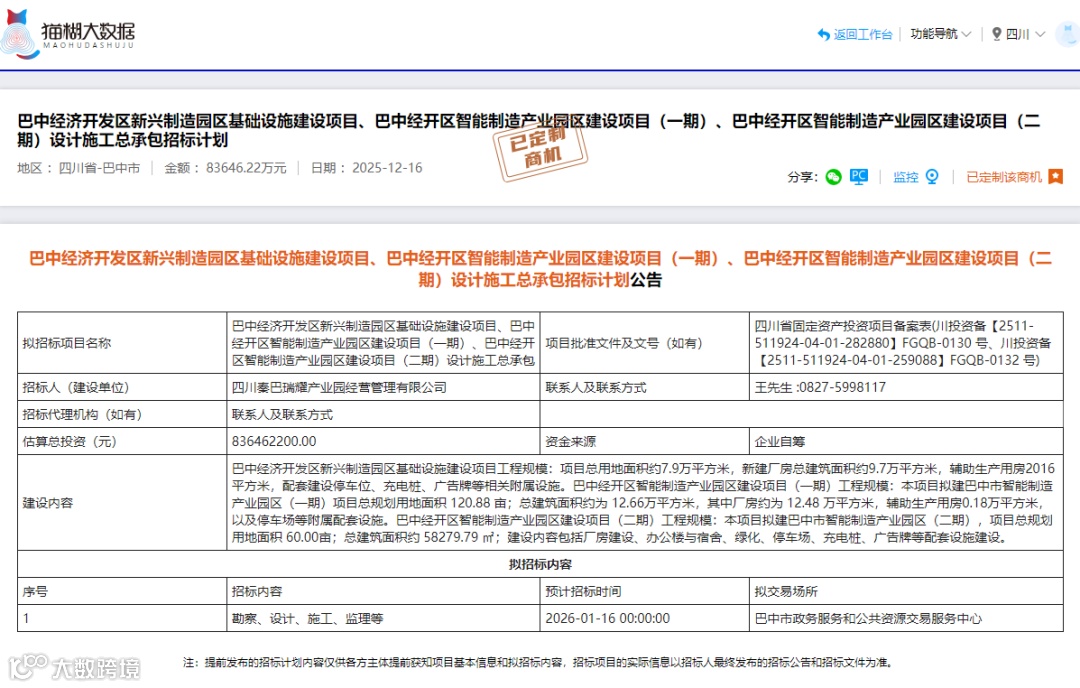Click the 建设内容 label cell
Viewport: 1080px width, 688px height.
click(122, 503)
